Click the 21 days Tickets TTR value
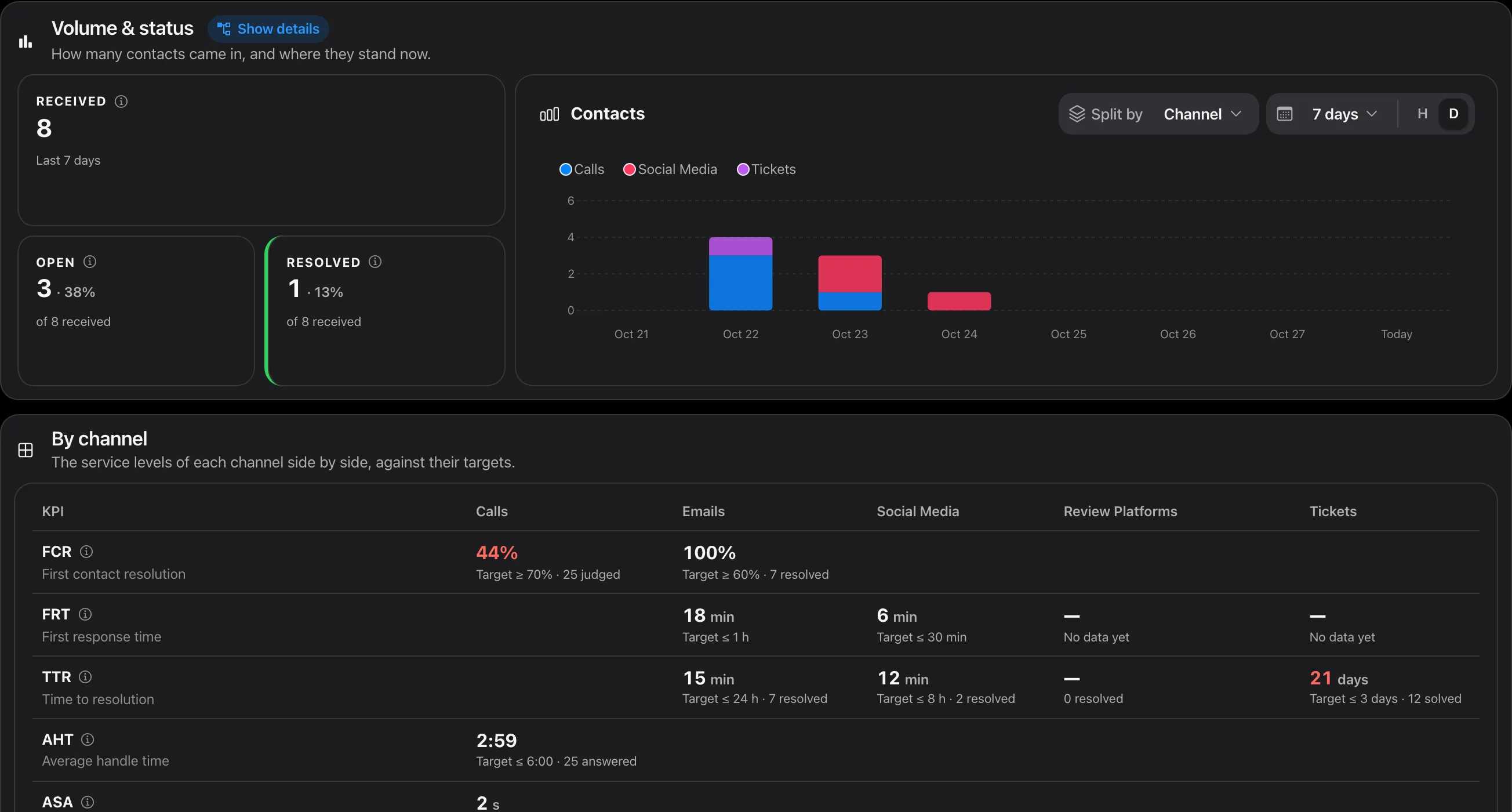The height and width of the screenshot is (812, 1512). (1339, 678)
